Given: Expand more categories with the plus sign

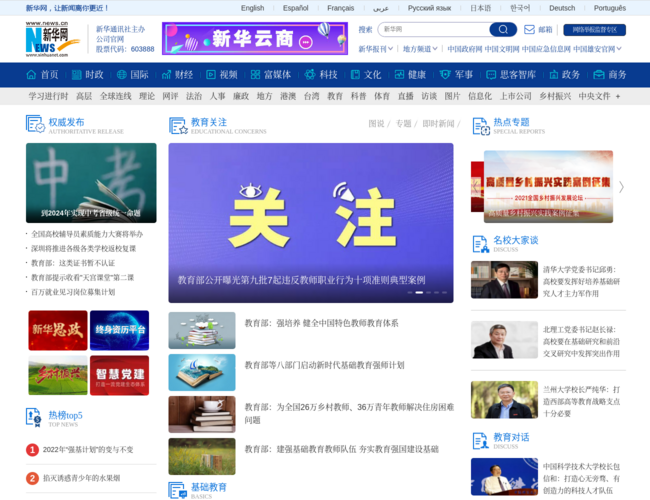Looking at the screenshot, I should point(617,97).
